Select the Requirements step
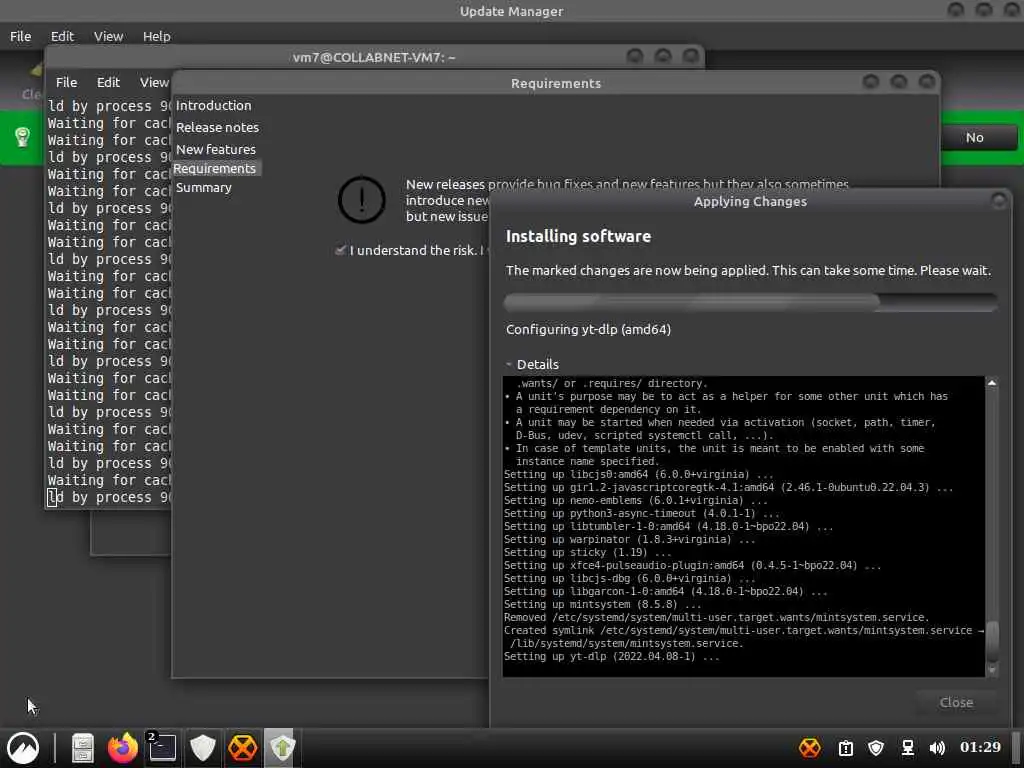Image resolution: width=1024 pixels, height=768 pixels. [x=215, y=168]
